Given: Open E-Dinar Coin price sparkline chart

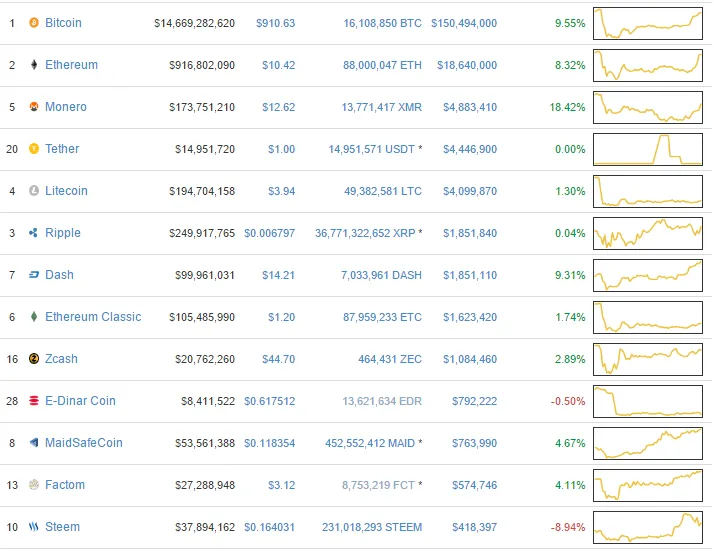Looking at the screenshot, I should click(x=648, y=401).
